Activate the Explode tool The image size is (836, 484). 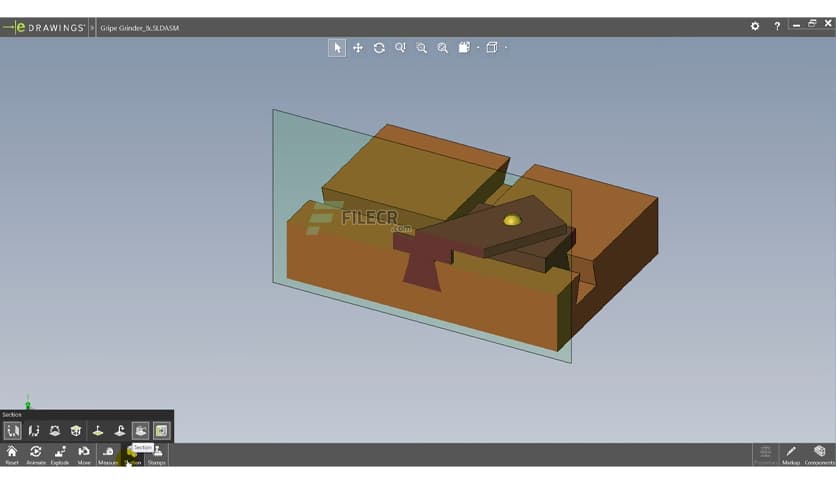(x=60, y=455)
